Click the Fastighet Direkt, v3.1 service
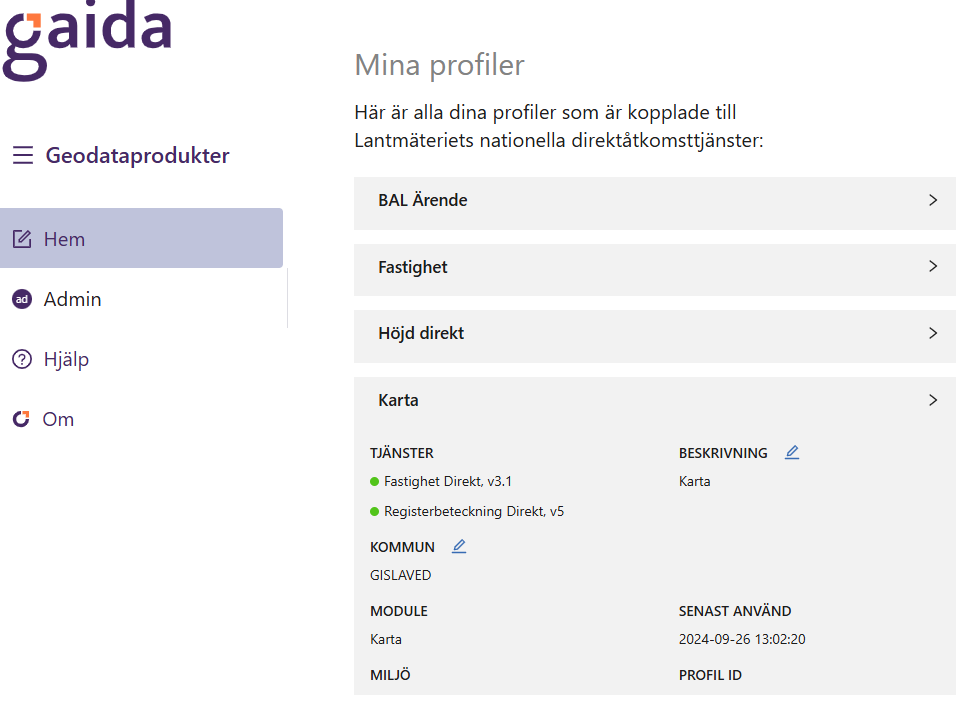 tap(434, 481)
